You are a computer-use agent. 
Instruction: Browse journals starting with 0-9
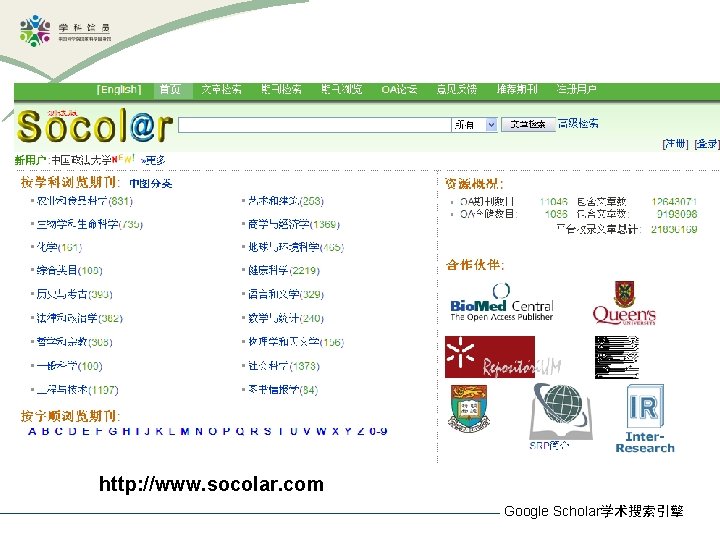pos(378,432)
